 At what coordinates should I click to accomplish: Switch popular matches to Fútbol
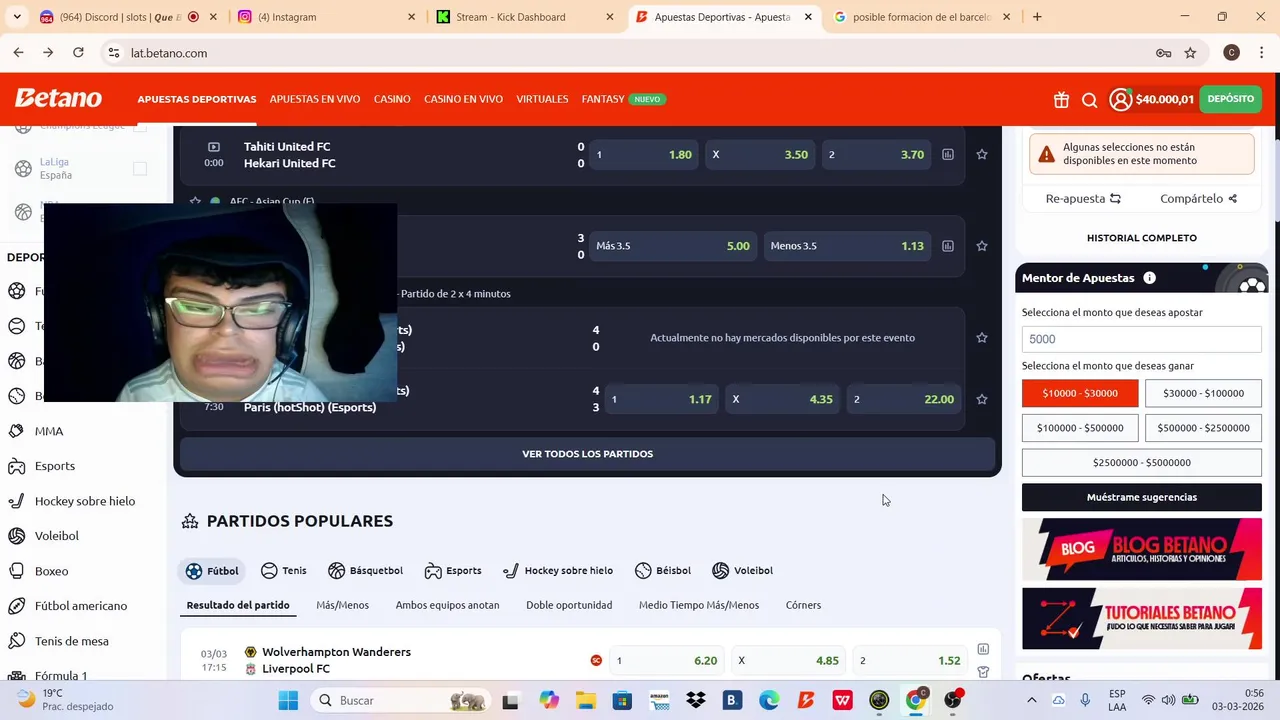[x=212, y=571]
